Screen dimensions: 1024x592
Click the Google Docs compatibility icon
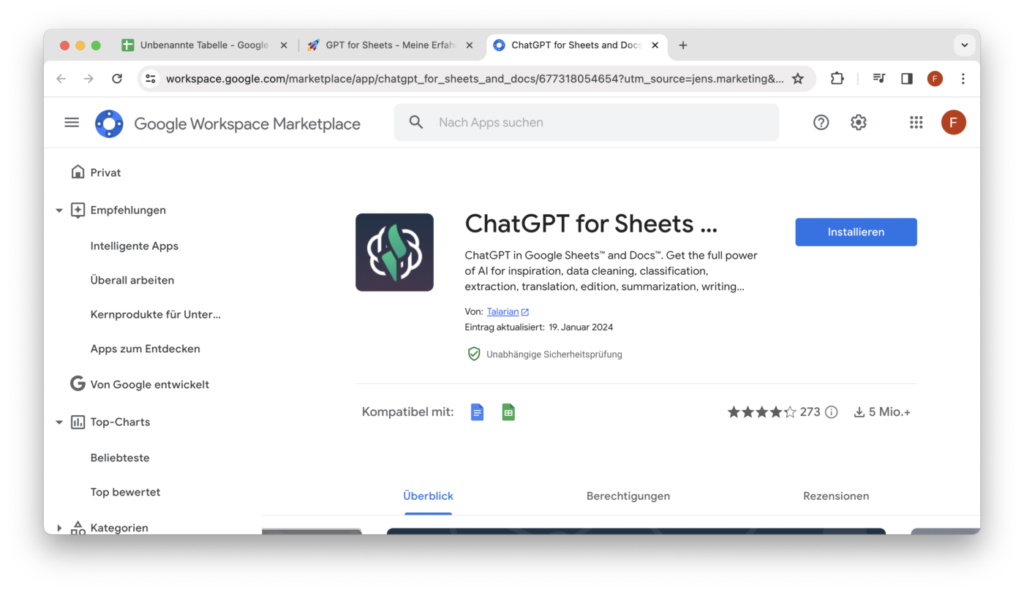pos(477,412)
